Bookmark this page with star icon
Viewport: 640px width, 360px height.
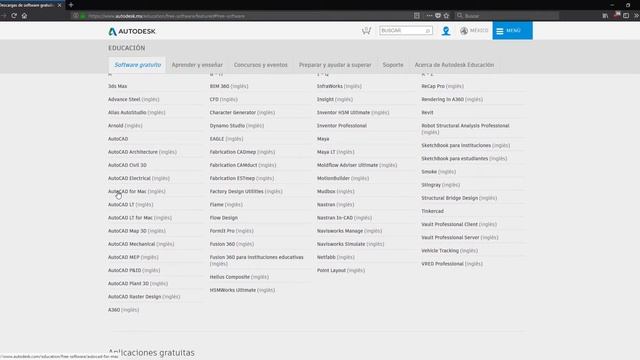pos(447,16)
